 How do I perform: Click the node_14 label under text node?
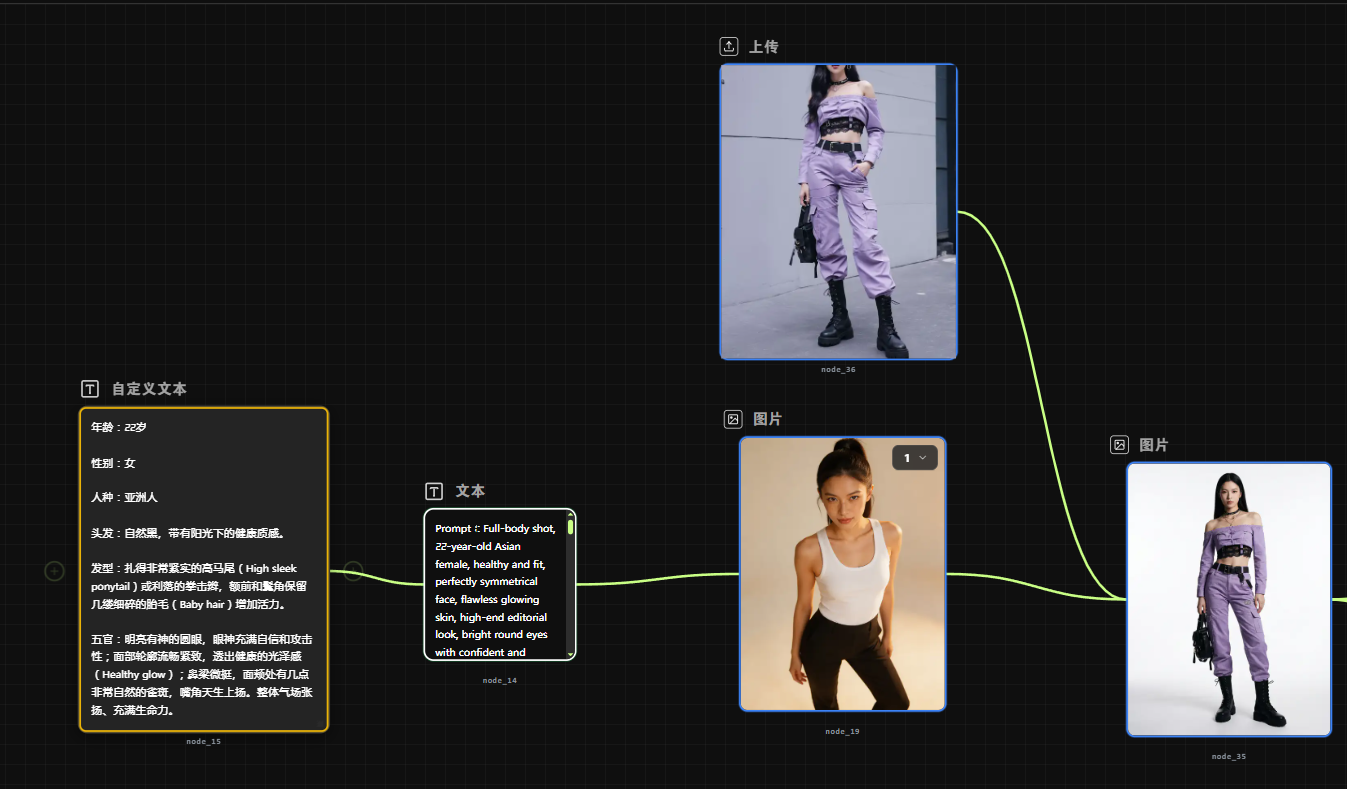coord(500,680)
